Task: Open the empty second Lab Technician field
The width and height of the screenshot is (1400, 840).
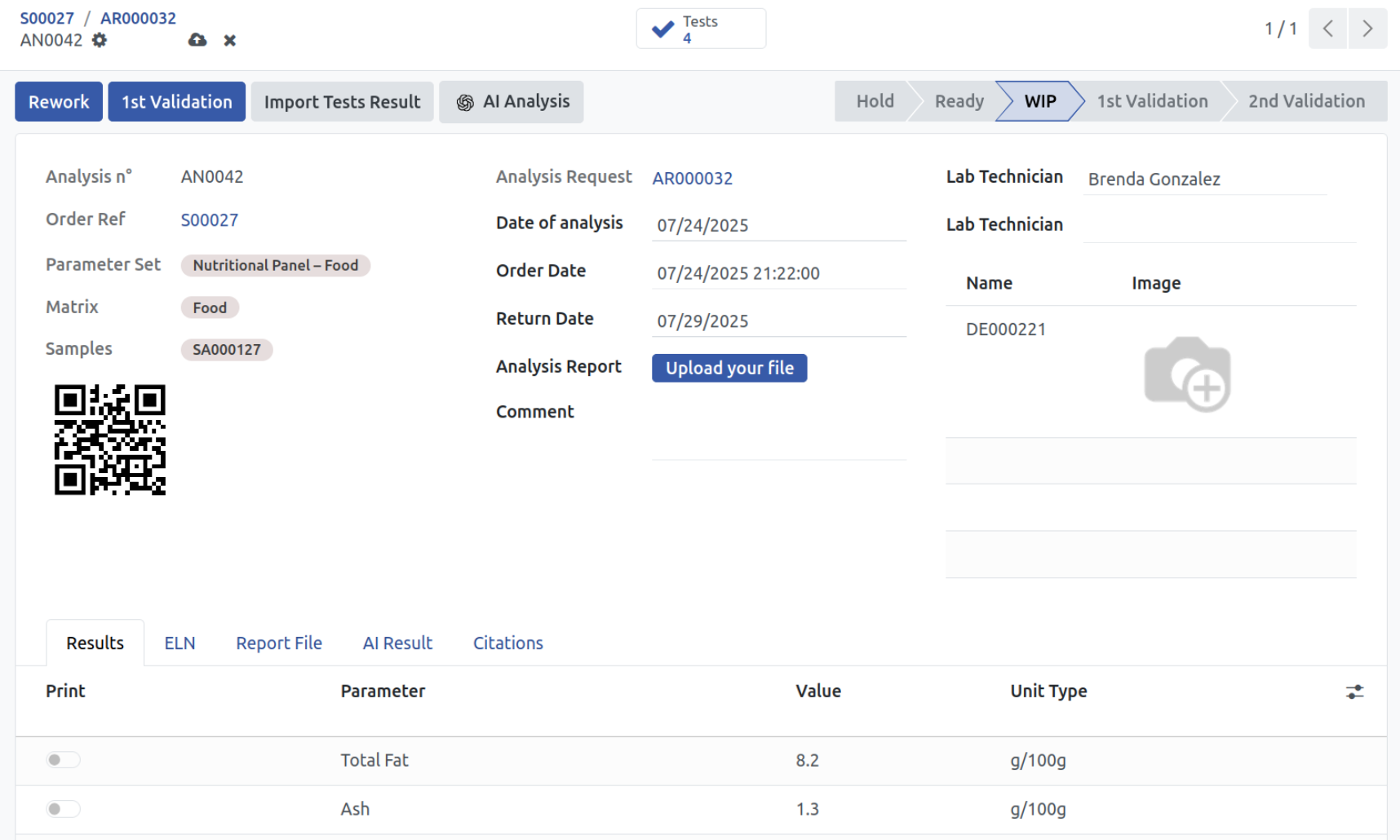Action: tap(1220, 227)
